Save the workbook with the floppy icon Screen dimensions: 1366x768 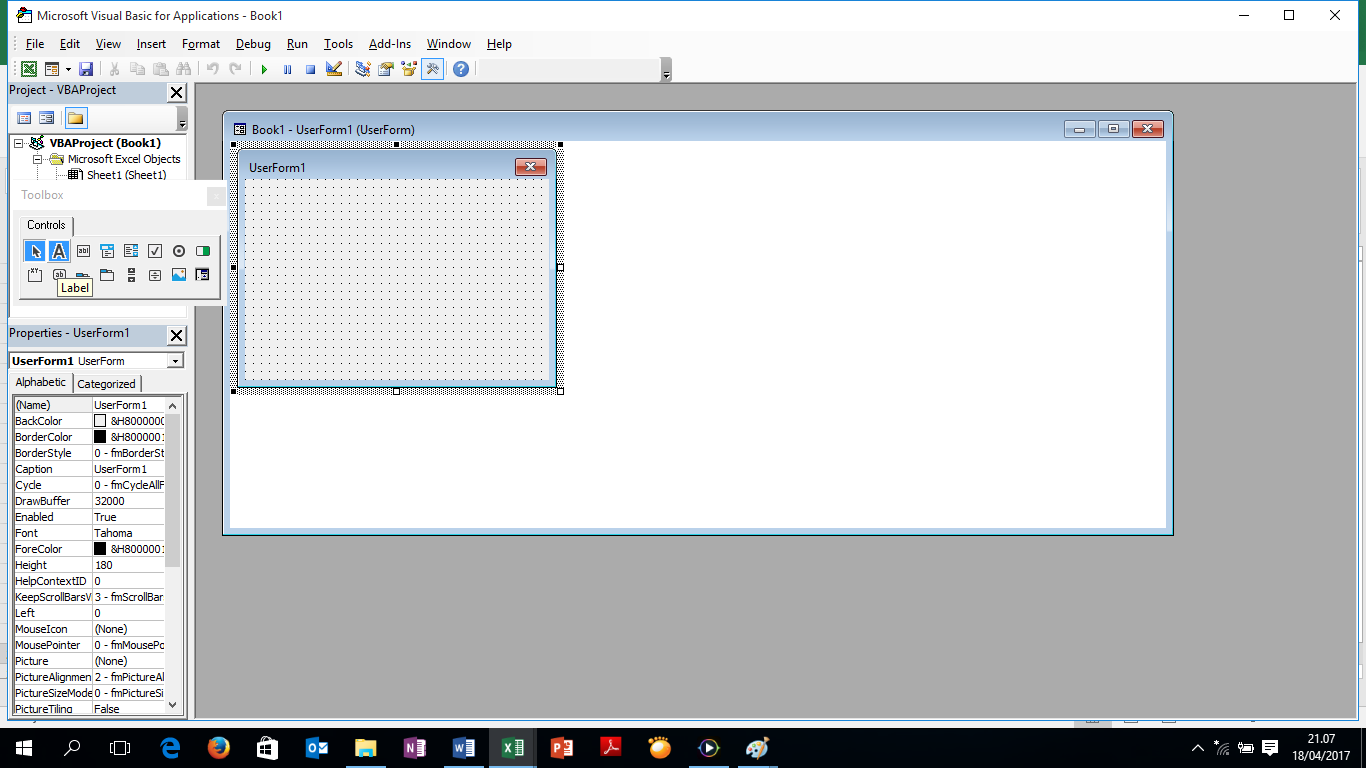tap(86, 69)
